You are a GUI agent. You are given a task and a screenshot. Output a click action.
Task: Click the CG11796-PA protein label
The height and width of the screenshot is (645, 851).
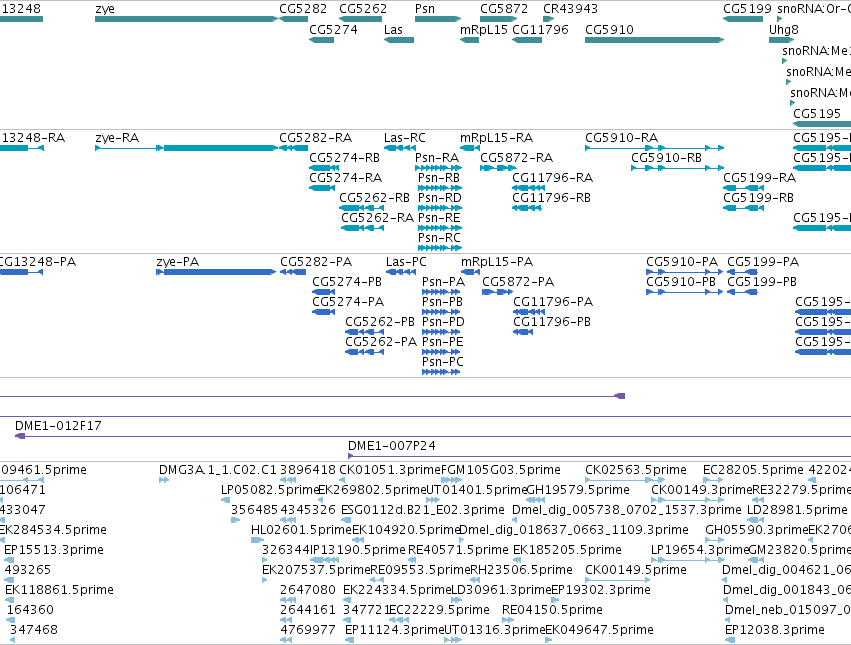click(x=553, y=302)
